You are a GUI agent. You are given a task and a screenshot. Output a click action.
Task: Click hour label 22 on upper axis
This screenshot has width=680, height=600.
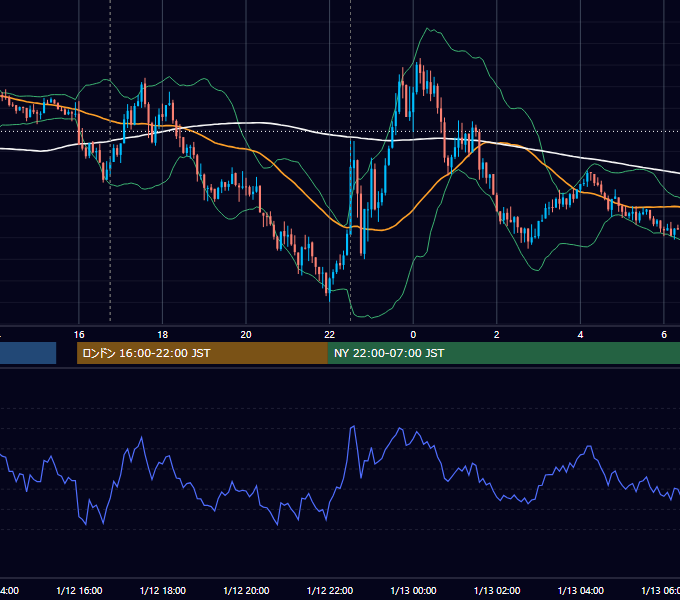330,335
